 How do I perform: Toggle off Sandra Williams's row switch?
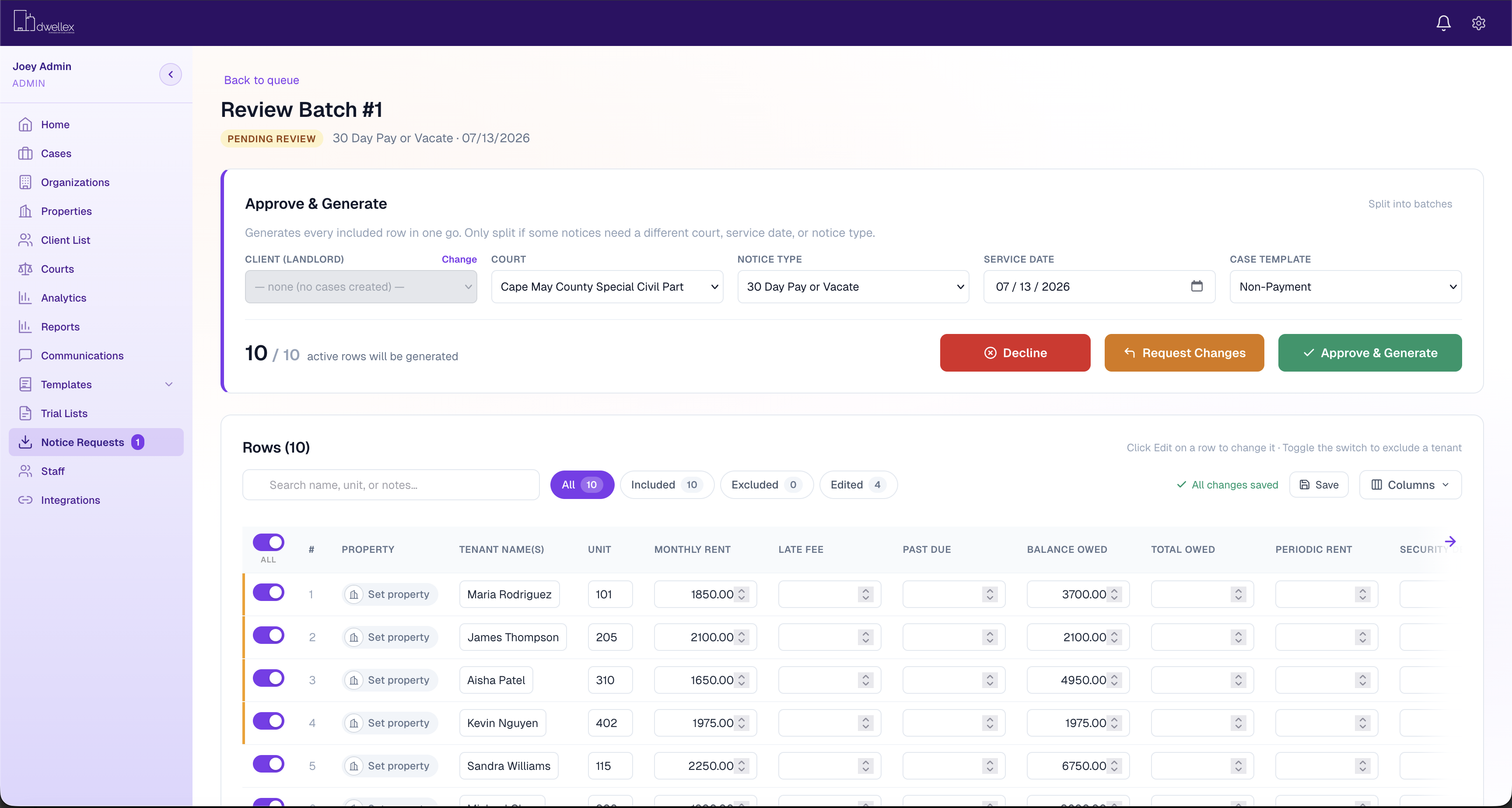268,763
